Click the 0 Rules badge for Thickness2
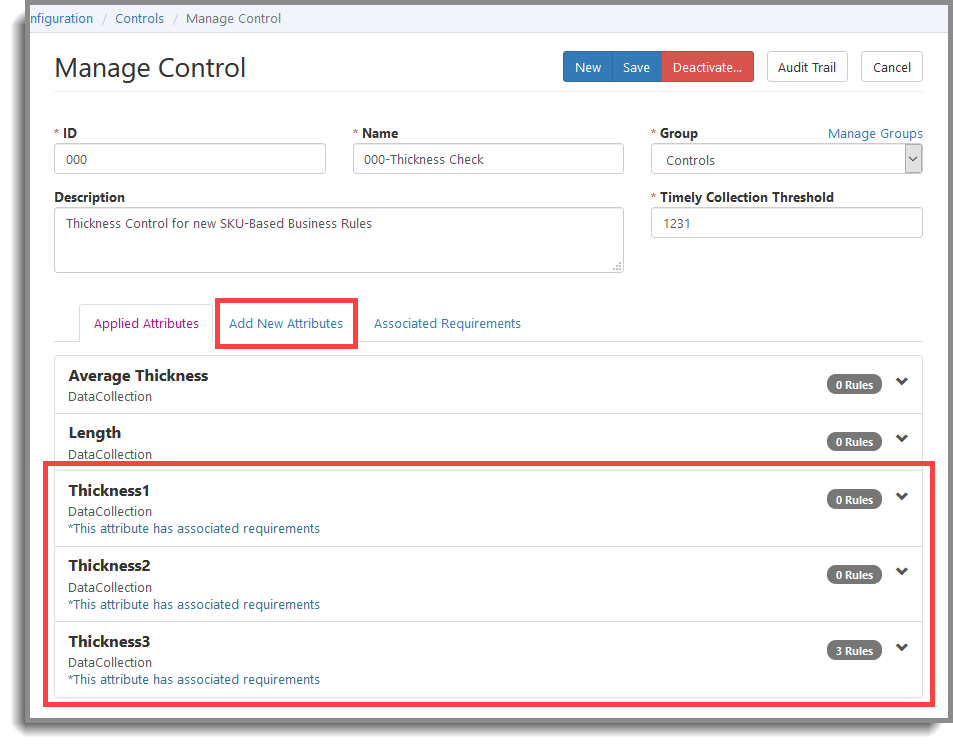This screenshot has width=953, height=748. pyautogui.click(x=853, y=575)
